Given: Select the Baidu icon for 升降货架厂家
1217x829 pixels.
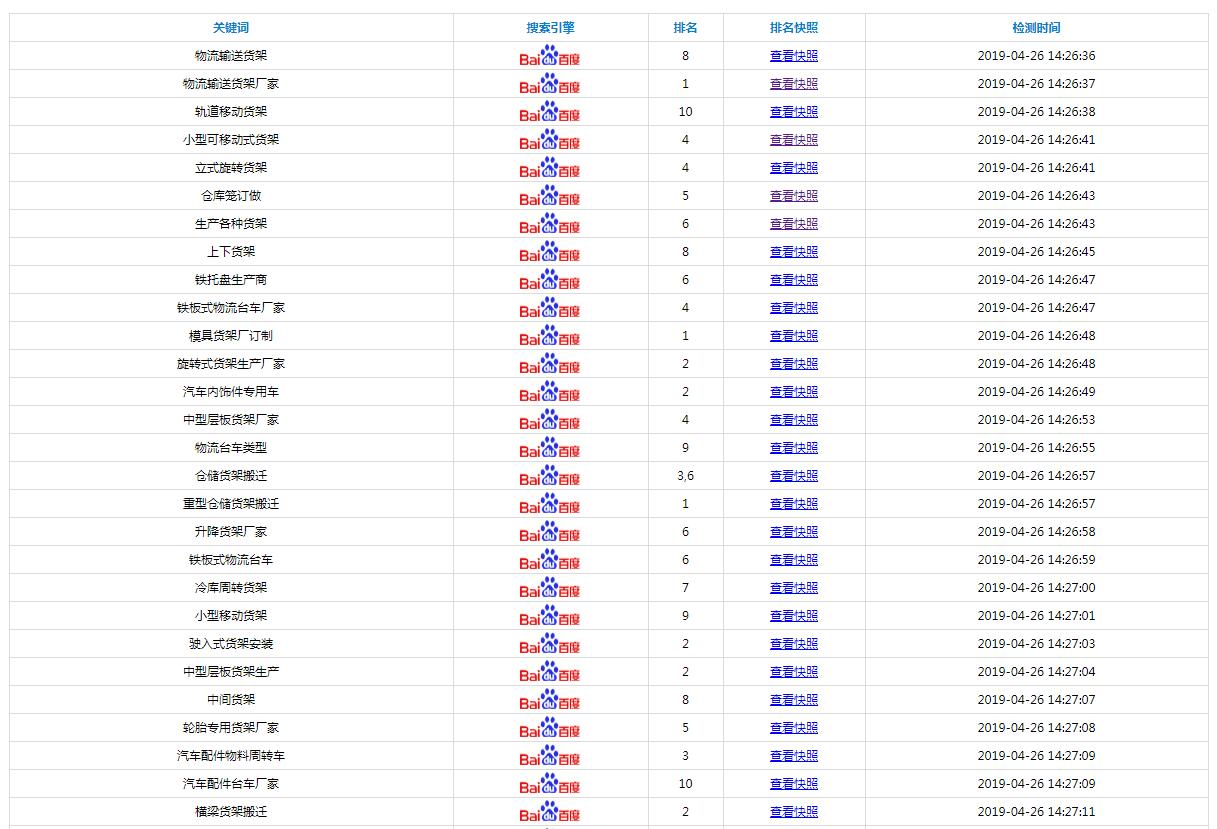Looking at the screenshot, I should tap(550, 532).
